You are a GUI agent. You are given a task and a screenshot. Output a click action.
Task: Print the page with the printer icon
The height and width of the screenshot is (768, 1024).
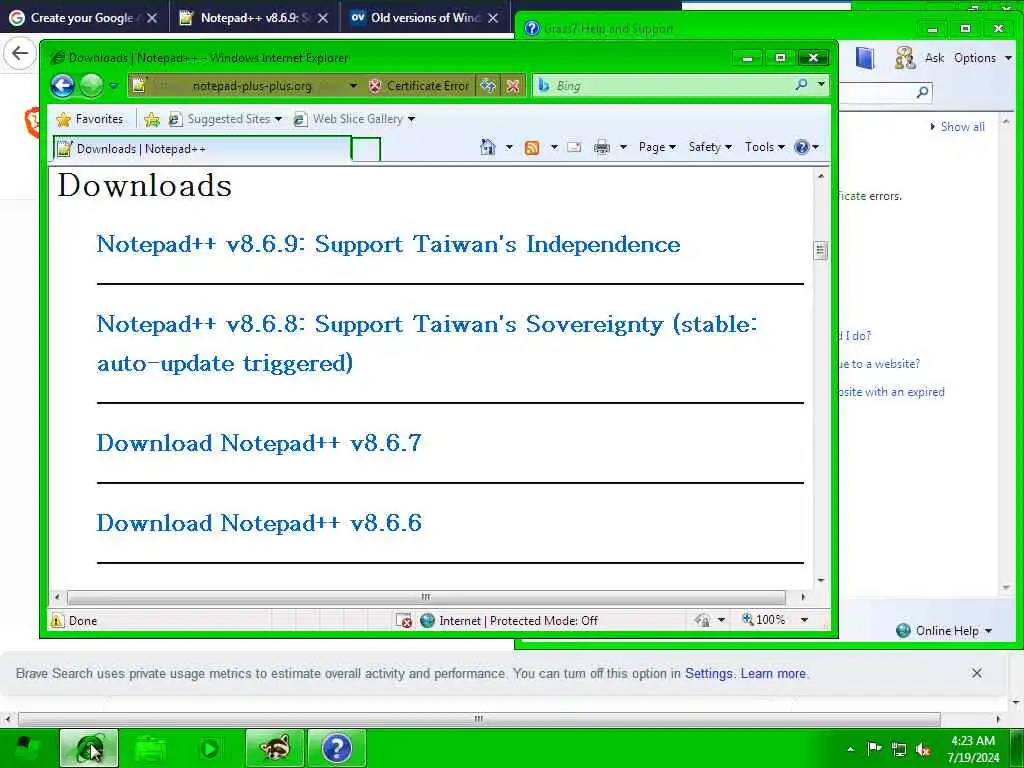tap(601, 147)
